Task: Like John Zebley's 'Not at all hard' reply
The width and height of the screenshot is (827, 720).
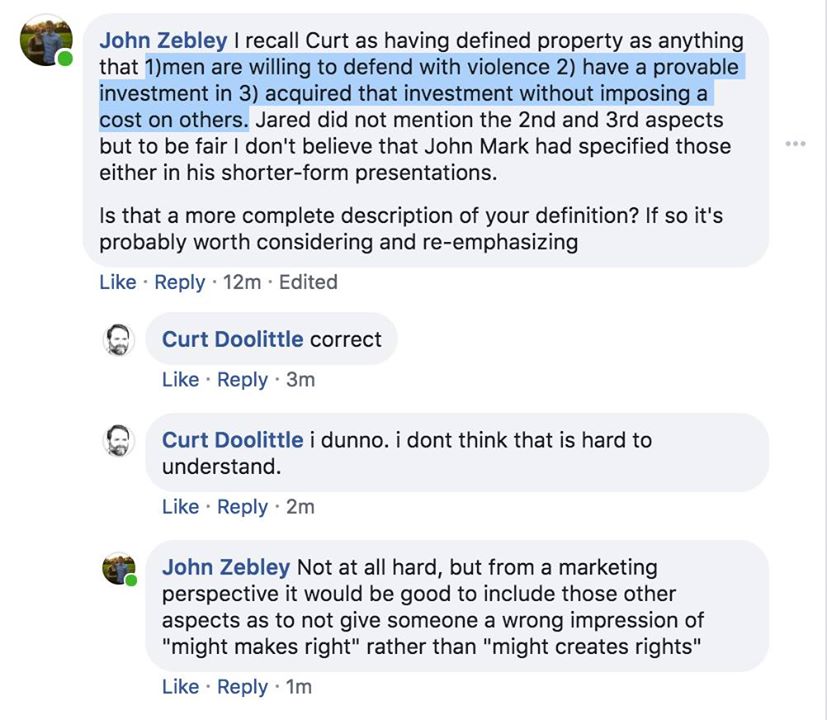Action: point(181,687)
